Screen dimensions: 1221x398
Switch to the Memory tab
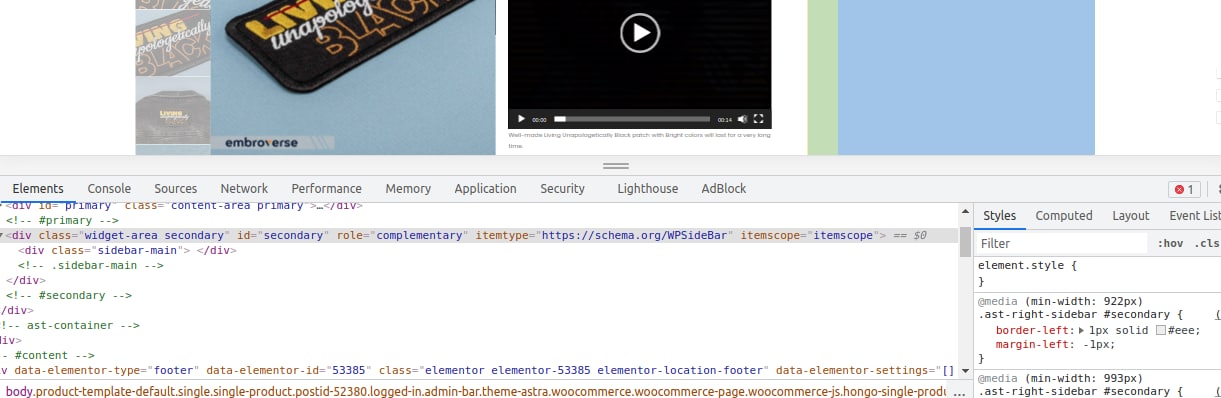(x=408, y=188)
